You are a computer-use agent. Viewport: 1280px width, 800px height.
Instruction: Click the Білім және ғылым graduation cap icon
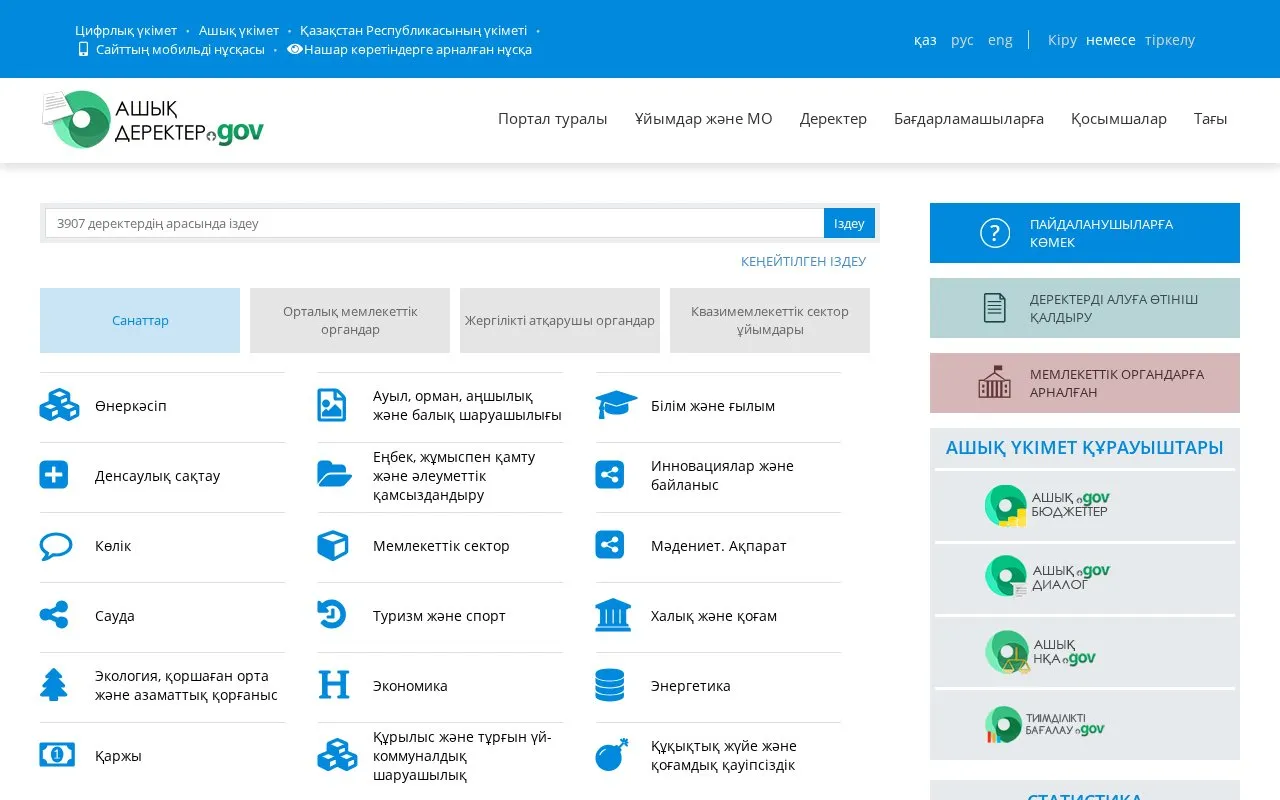[616, 405]
